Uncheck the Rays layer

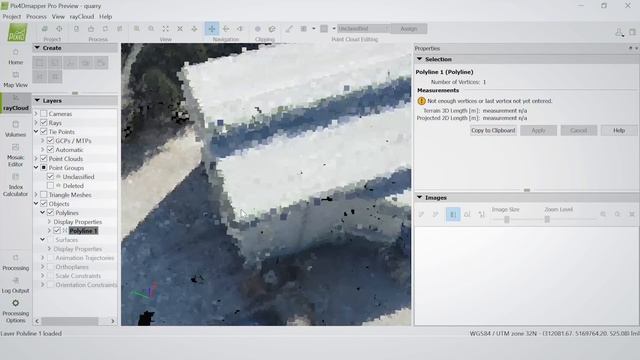(x=44, y=122)
